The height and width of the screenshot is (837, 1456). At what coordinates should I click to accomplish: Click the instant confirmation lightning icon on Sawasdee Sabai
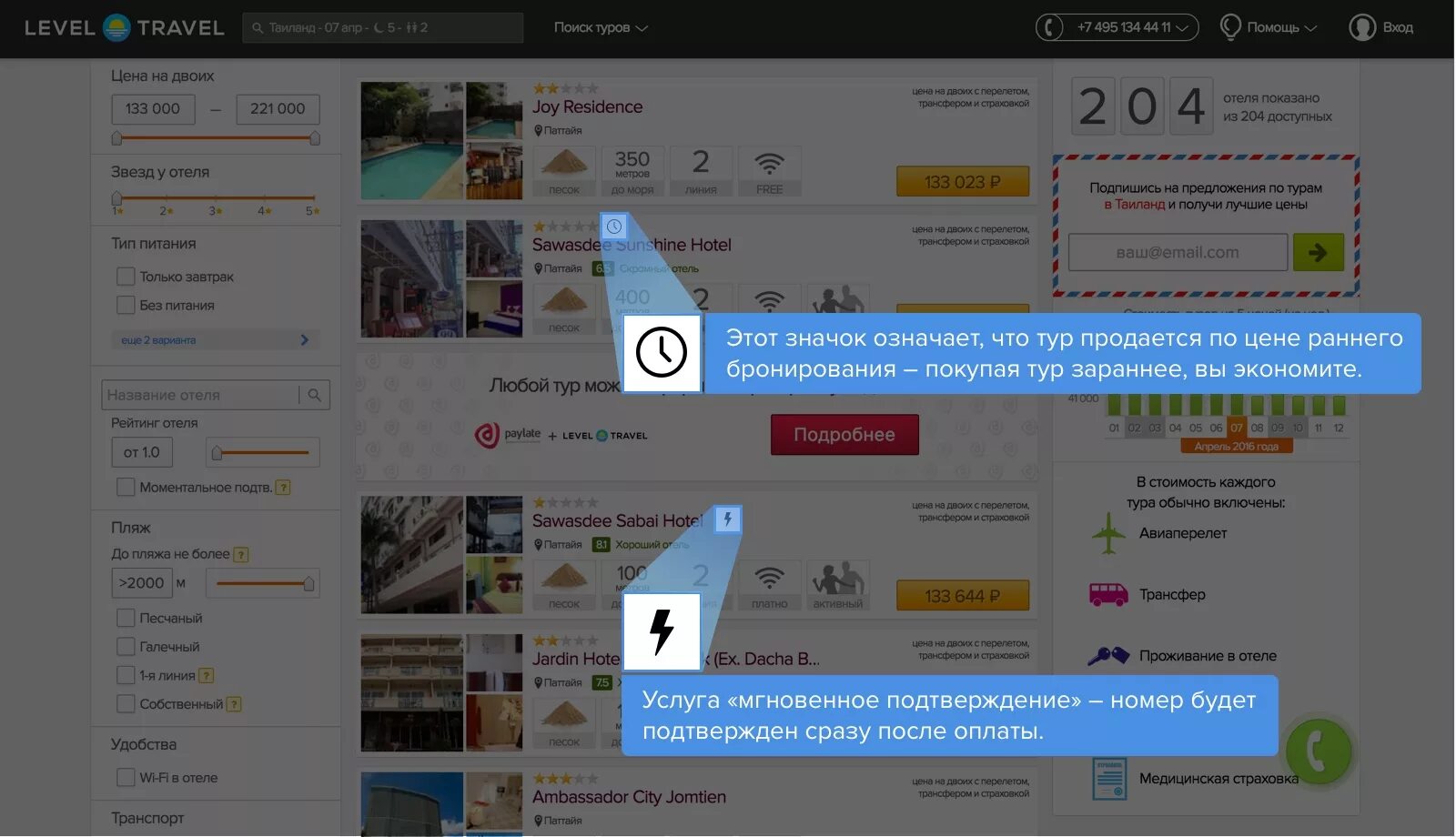[x=727, y=519]
